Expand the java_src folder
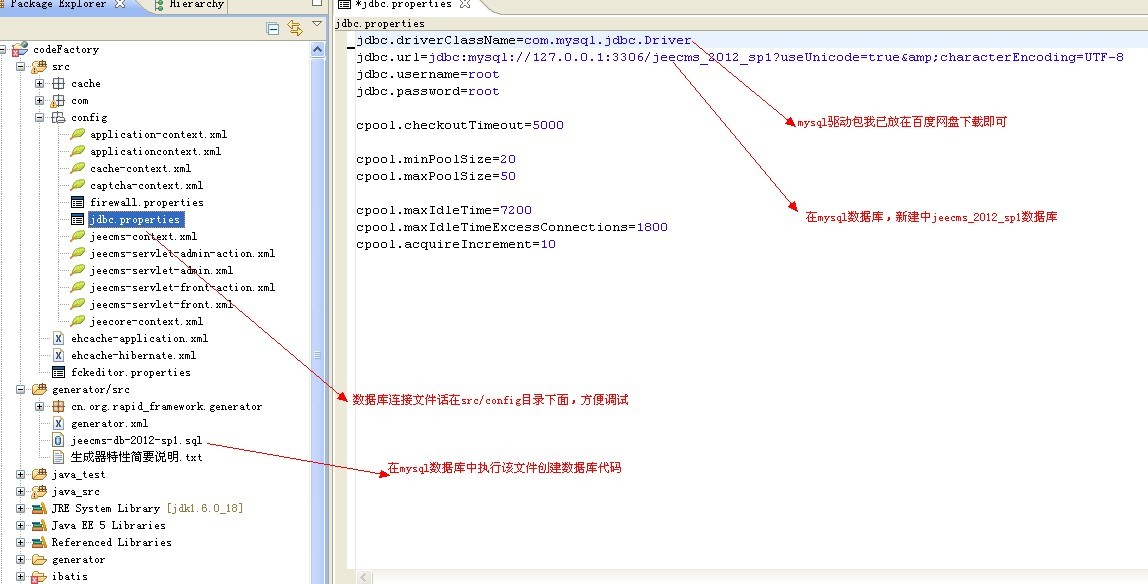This screenshot has height=584, width=1148. tap(20, 491)
